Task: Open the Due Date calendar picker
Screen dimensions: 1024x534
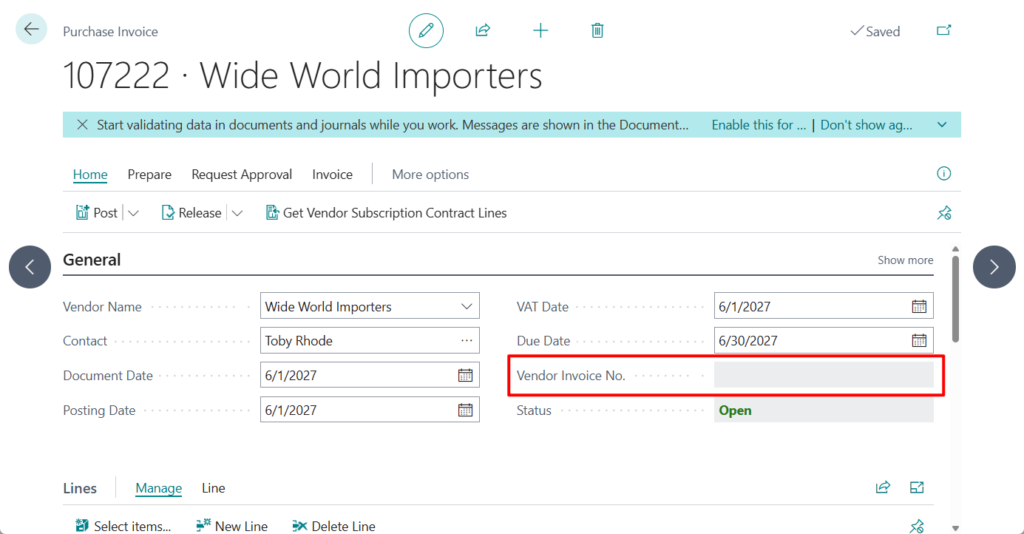Action: point(919,341)
